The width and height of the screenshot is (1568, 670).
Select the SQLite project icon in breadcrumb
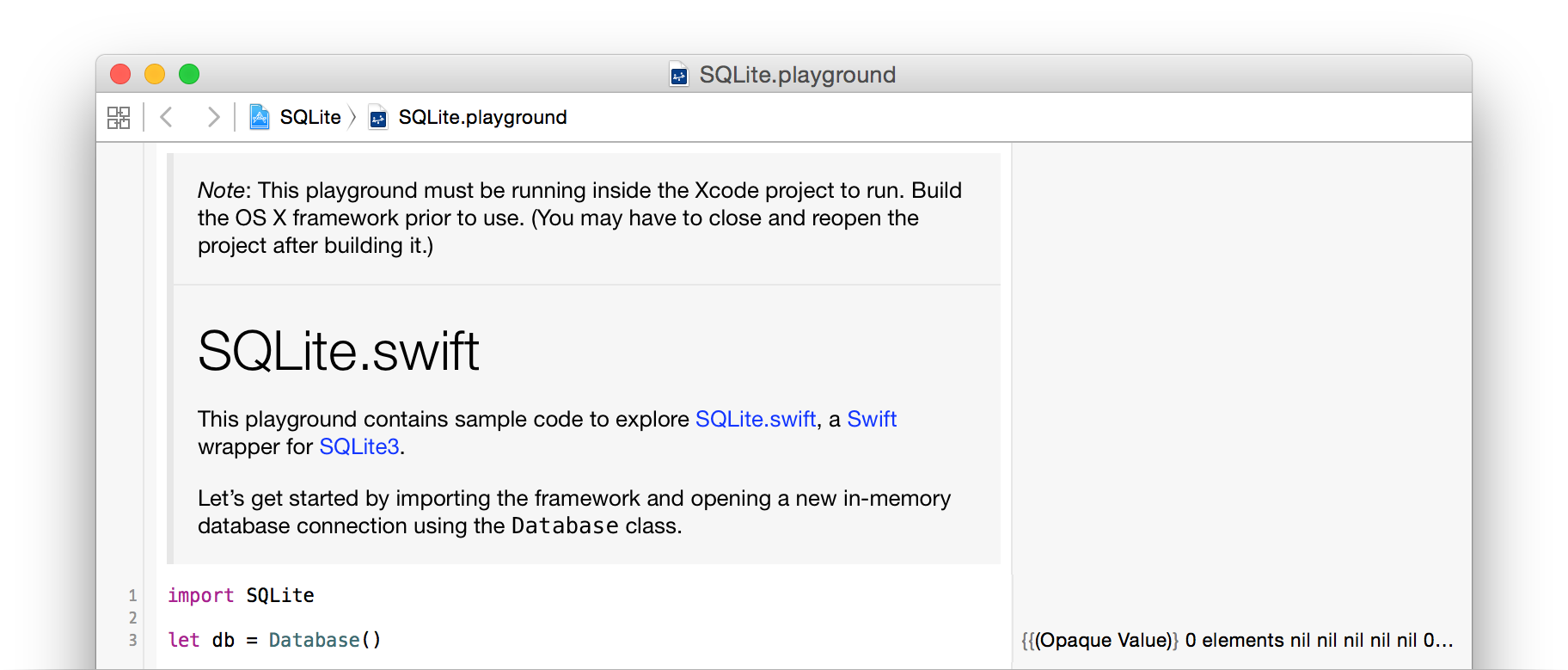pyautogui.click(x=260, y=116)
